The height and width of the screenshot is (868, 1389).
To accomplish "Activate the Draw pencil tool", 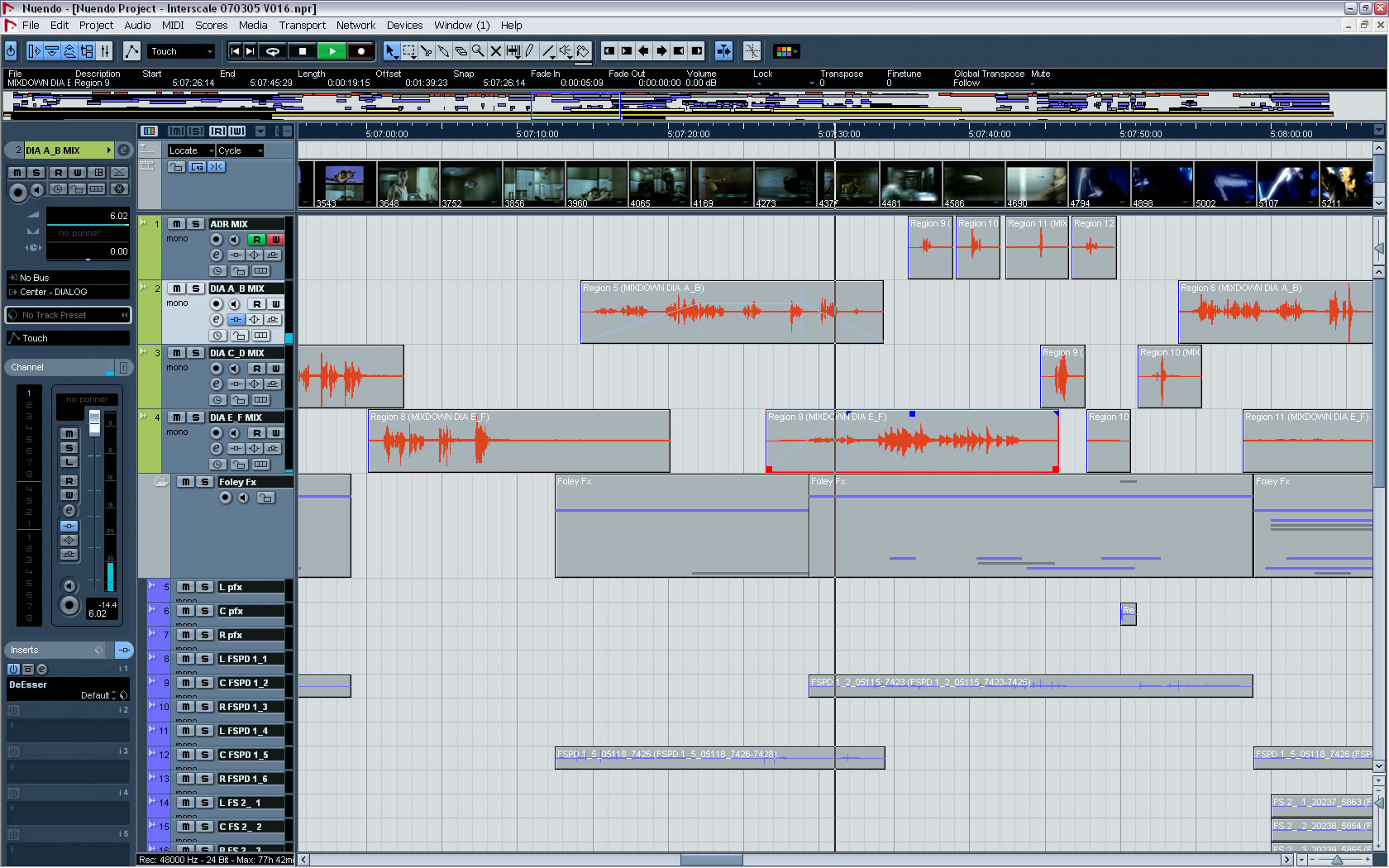I will pyautogui.click(x=530, y=51).
